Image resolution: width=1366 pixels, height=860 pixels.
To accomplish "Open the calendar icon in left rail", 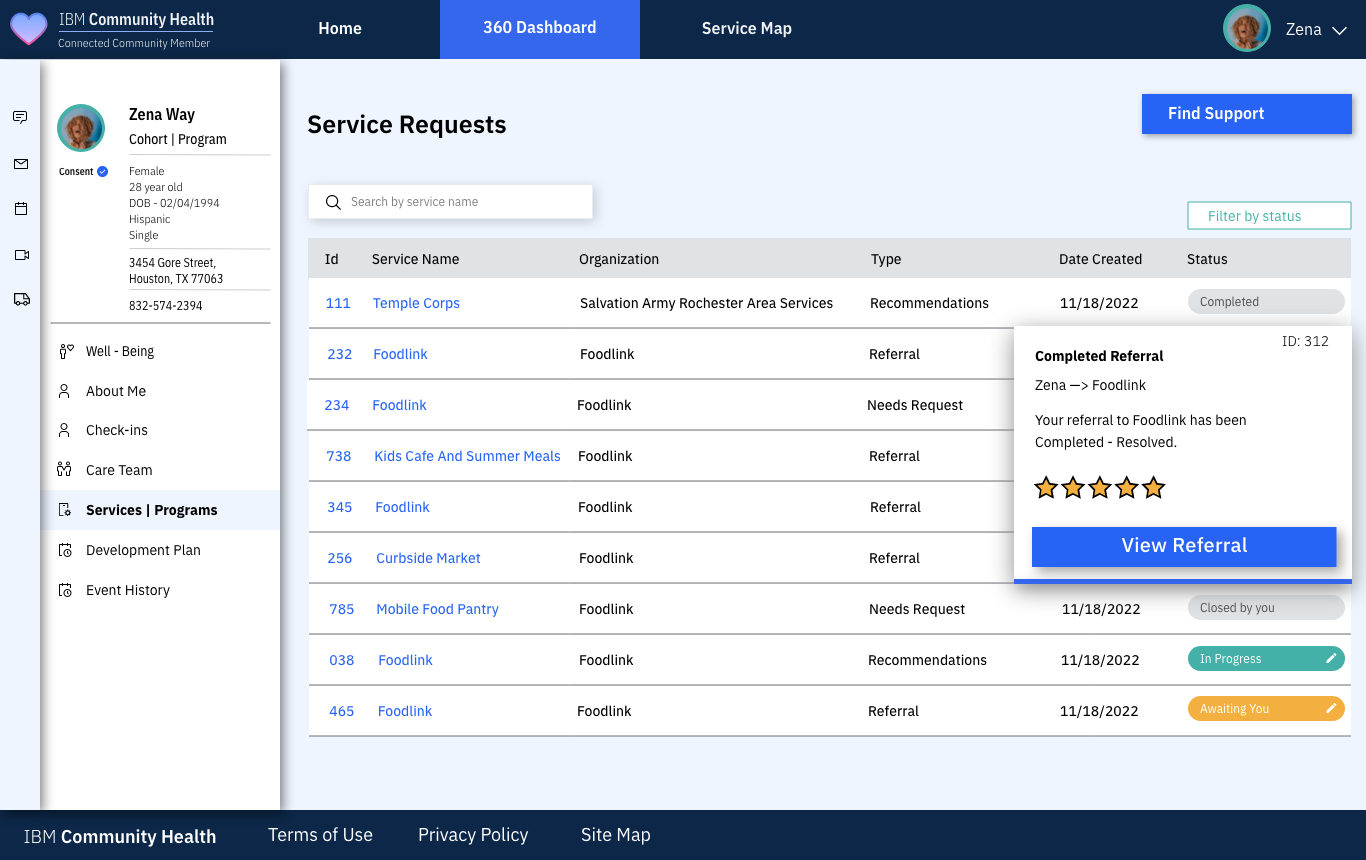I will [x=20, y=209].
